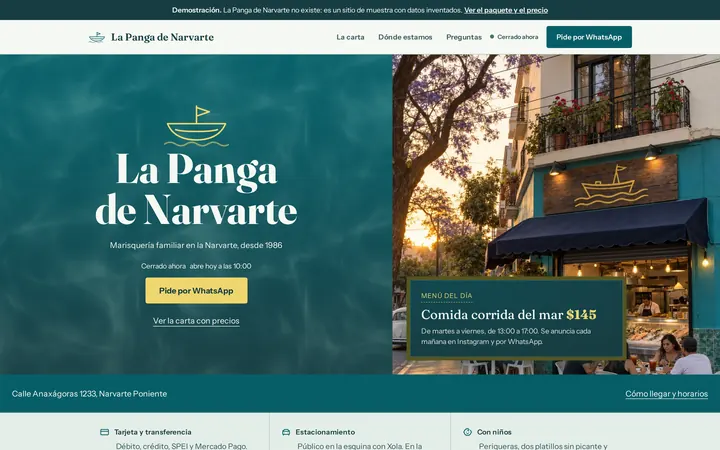The image size is (720, 450).
Task: Click the Tarjeta y transferencia heading
Action: click(x=152, y=432)
